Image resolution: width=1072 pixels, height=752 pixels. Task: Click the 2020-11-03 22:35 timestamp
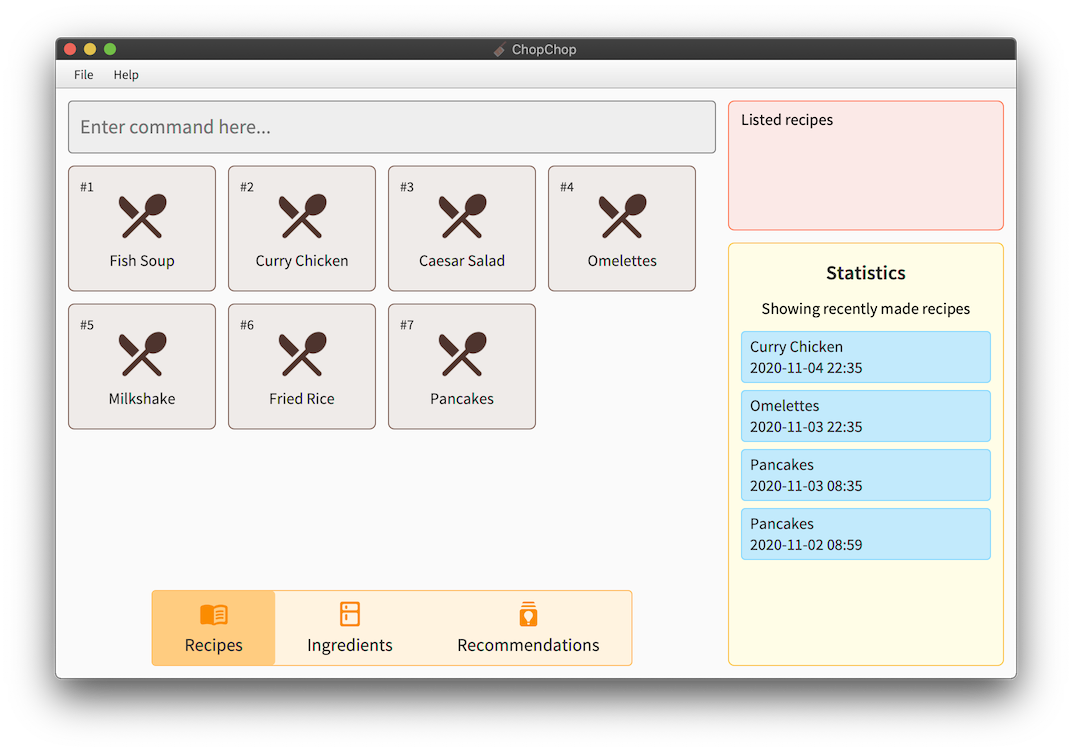(x=806, y=427)
